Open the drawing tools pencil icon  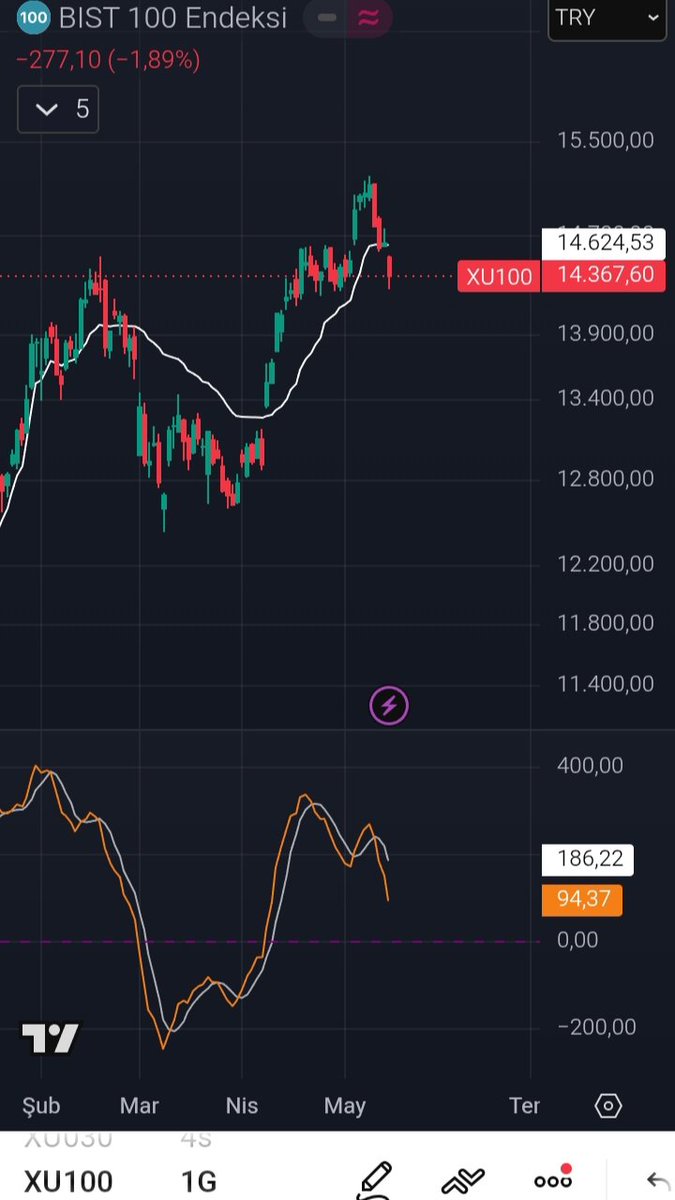(x=375, y=1180)
